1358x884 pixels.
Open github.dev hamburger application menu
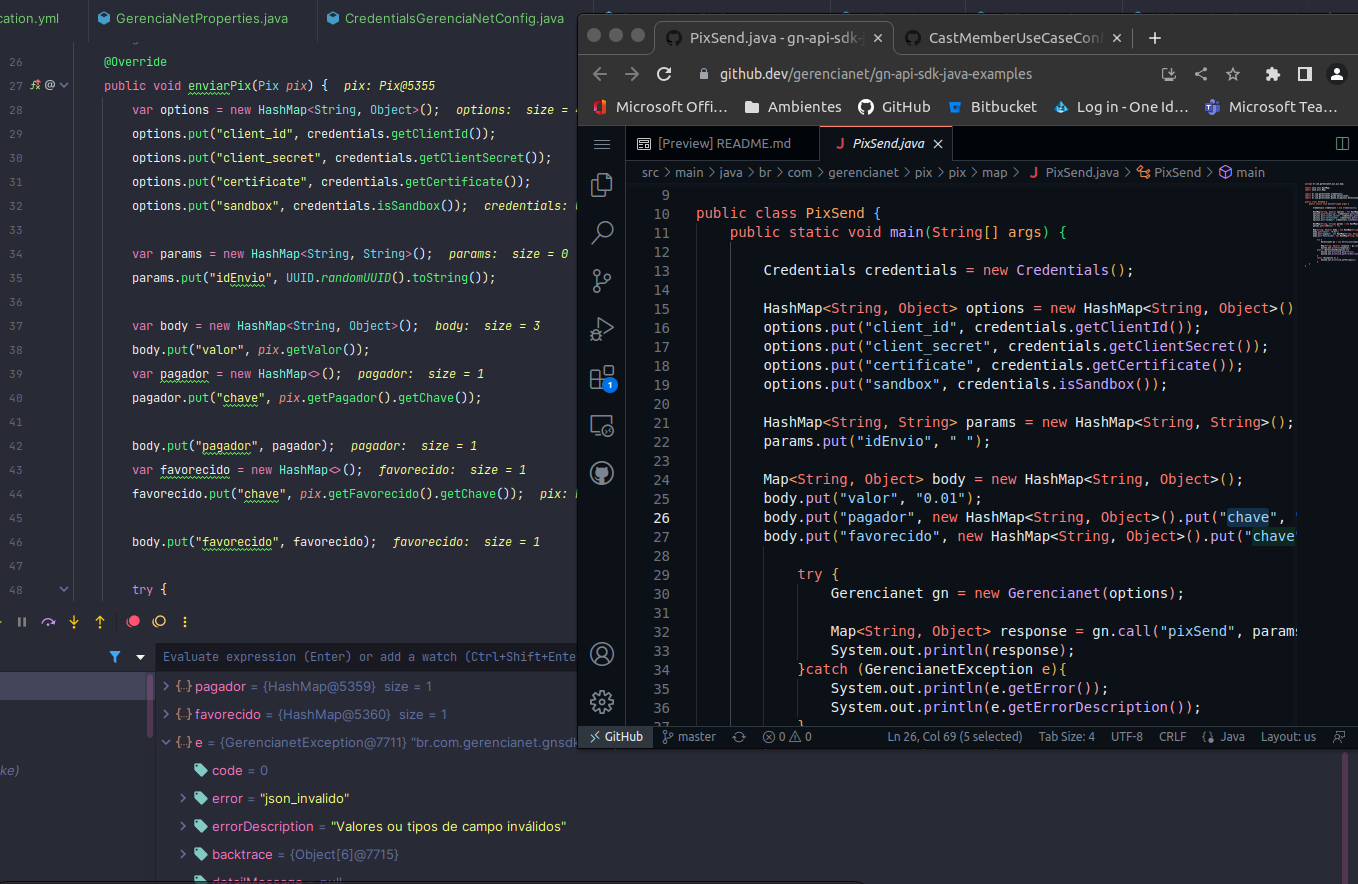click(x=602, y=144)
